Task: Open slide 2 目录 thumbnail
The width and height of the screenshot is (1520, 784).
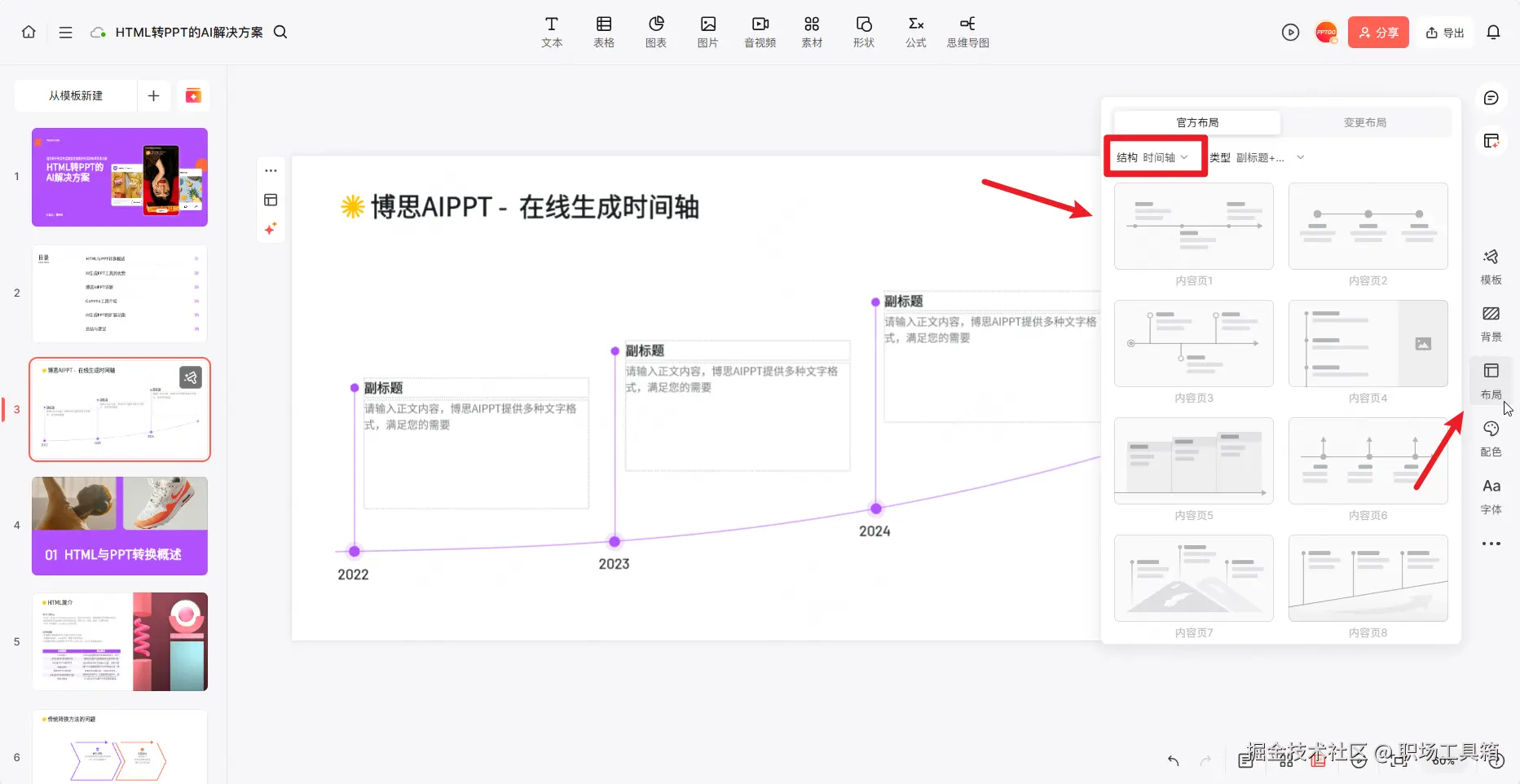Action: click(120, 293)
